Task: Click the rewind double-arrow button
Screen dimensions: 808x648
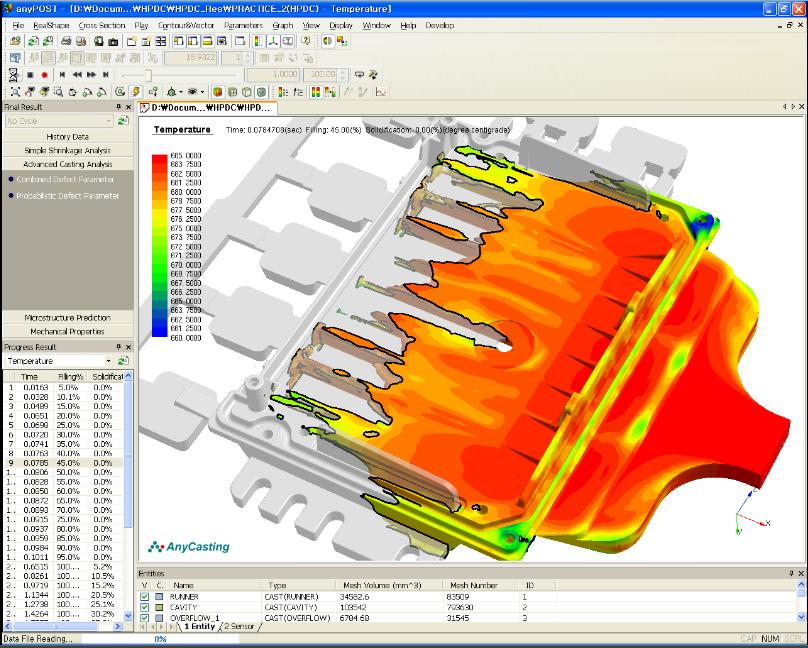Action: click(77, 75)
